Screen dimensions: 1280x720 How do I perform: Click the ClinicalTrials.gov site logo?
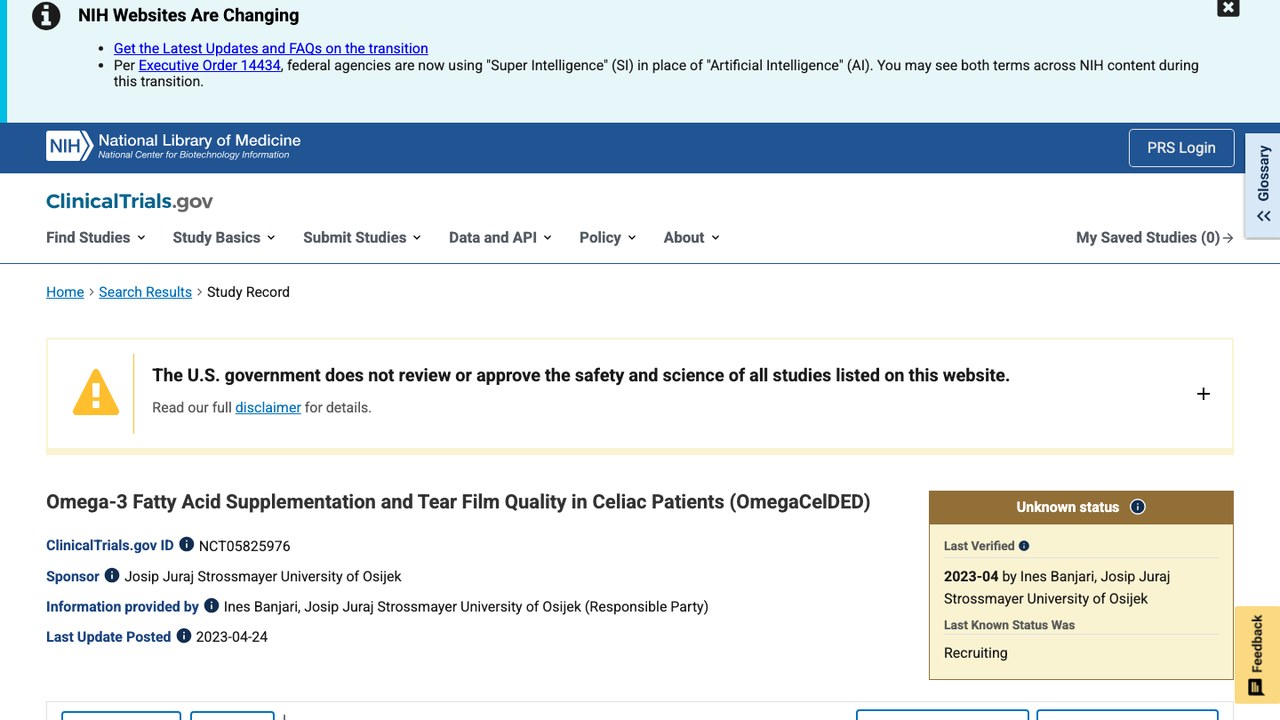pos(130,201)
